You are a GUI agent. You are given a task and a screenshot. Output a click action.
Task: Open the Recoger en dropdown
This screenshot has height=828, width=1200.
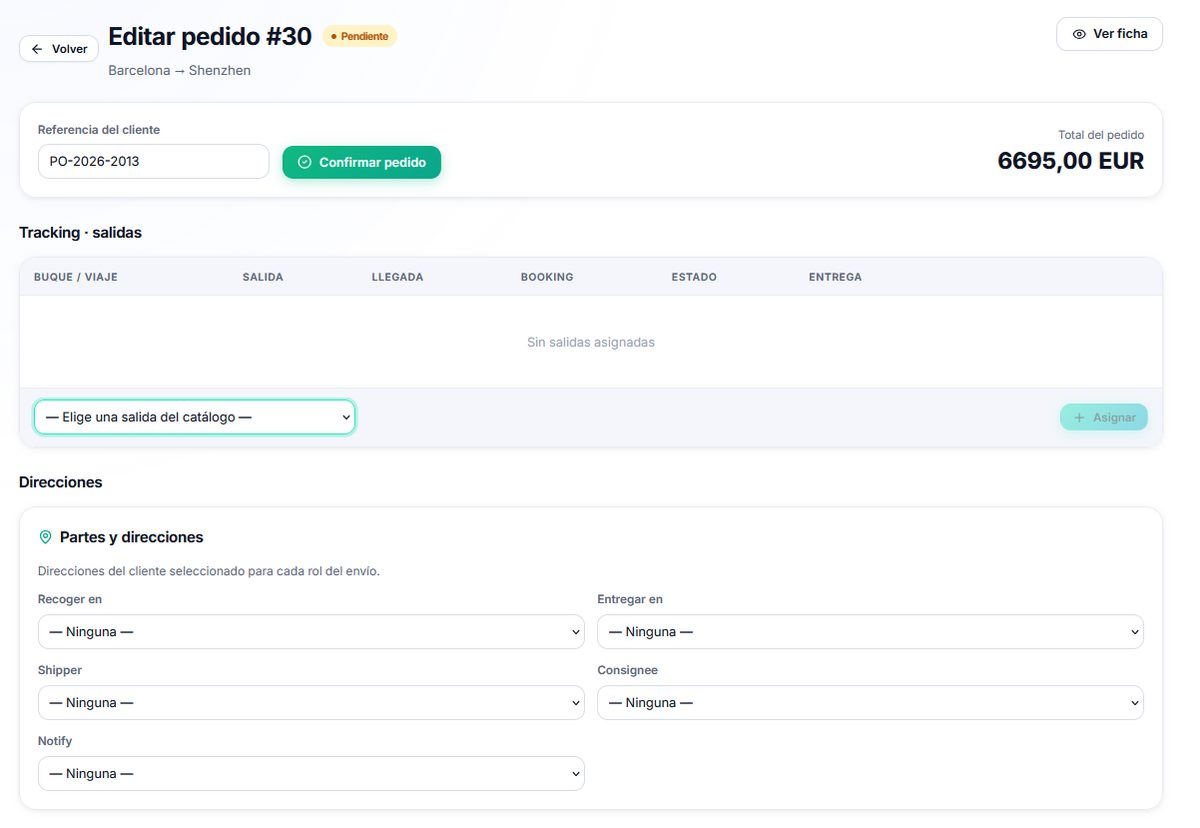[x=311, y=632]
